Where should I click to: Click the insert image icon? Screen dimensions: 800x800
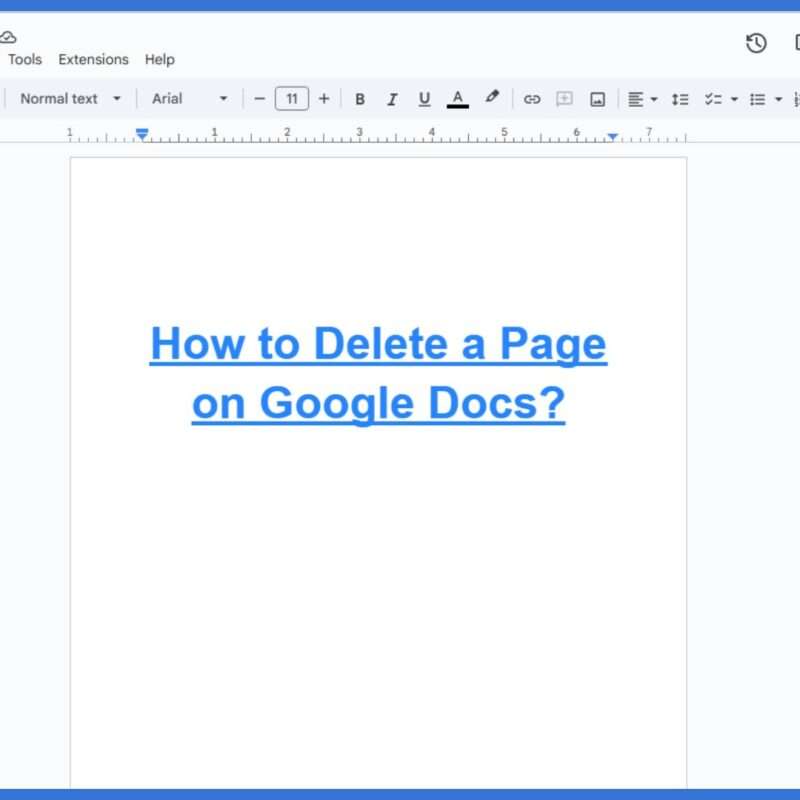(x=597, y=99)
